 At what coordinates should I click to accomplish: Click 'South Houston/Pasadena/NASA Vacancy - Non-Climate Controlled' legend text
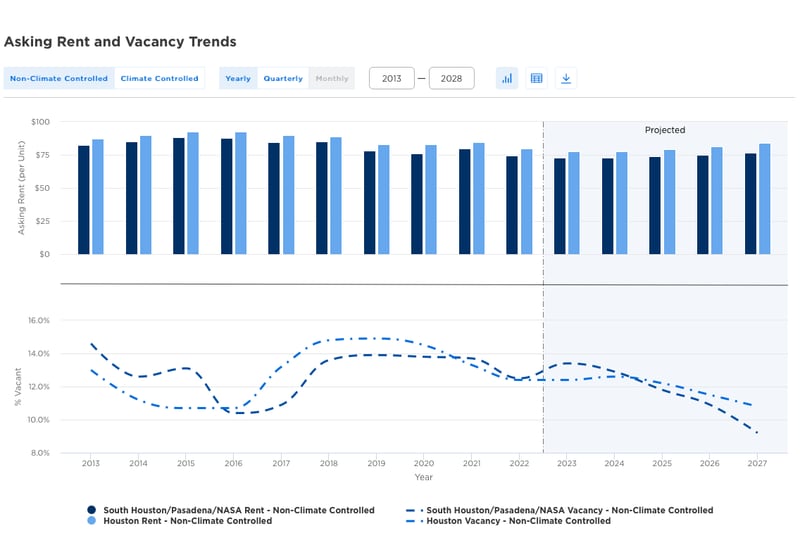570,510
